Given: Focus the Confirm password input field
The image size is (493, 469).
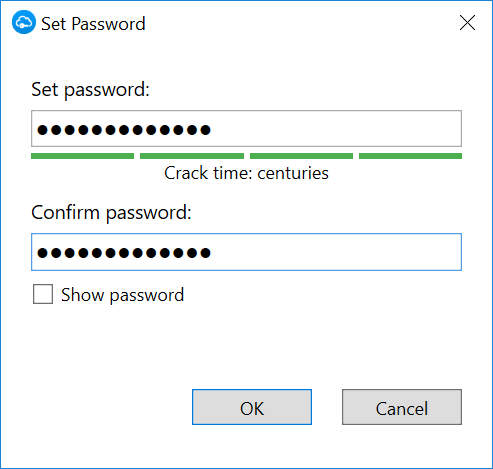Looking at the screenshot, I should (246, 252).
